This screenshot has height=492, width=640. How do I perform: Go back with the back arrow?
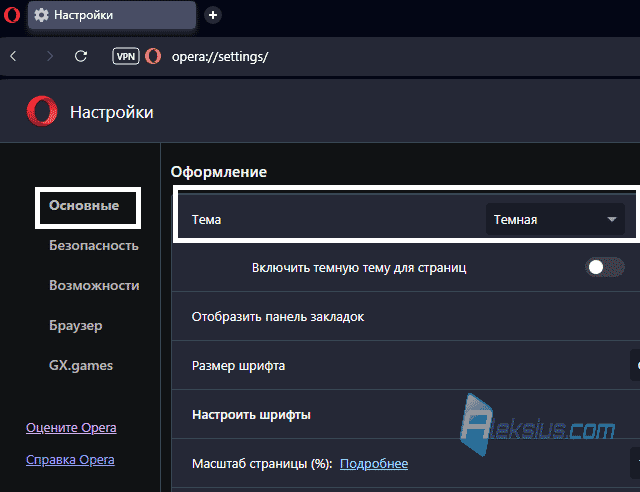click(x=13, y=56)
